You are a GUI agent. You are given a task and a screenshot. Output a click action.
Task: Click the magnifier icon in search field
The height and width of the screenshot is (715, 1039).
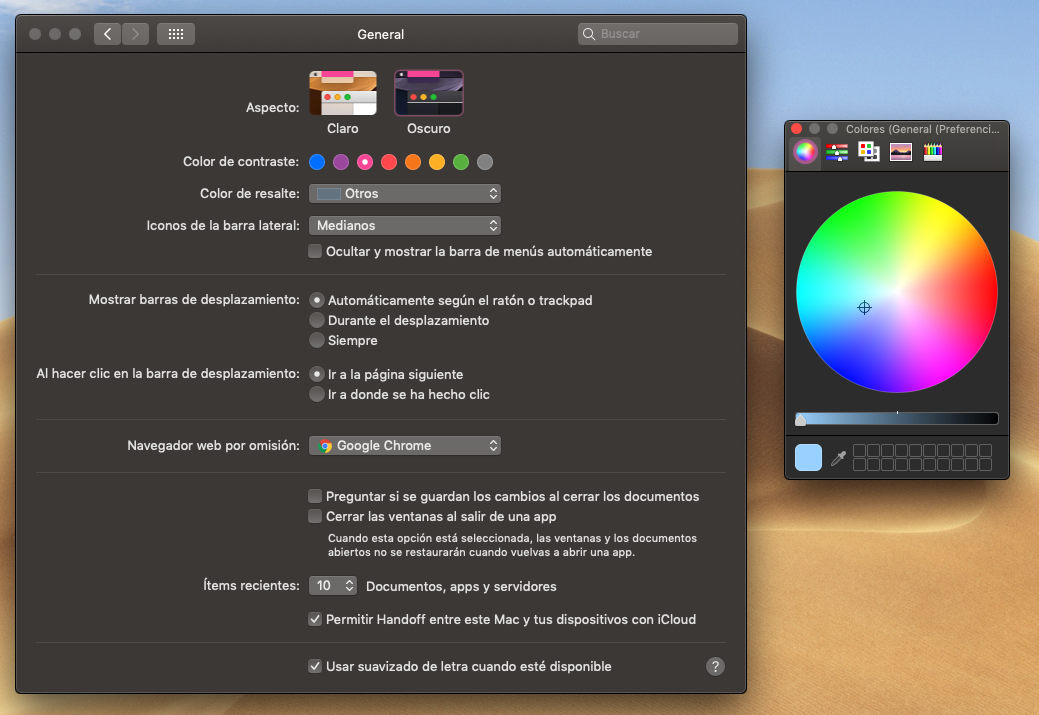click(x=588, y=34)
